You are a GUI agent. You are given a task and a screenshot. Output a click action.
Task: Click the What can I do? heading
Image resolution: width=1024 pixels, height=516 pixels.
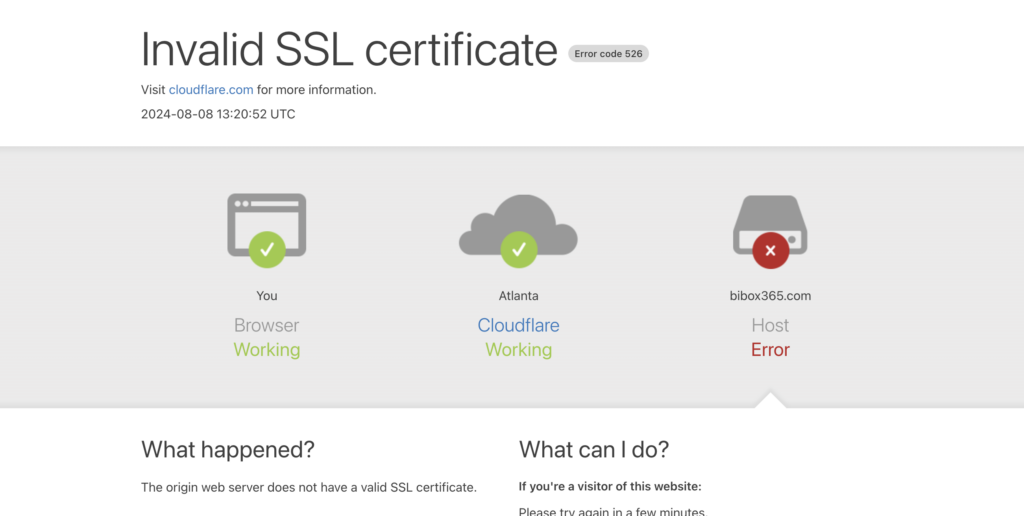594,450
